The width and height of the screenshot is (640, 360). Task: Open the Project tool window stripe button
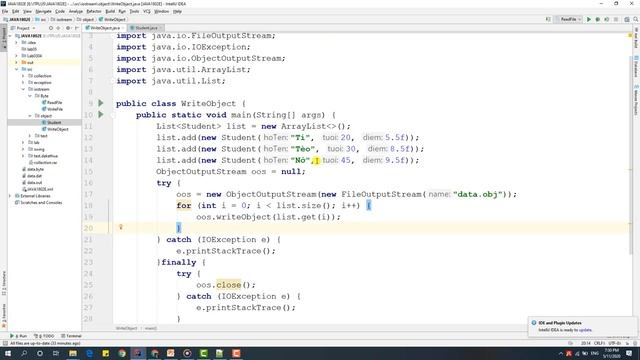click(x=4, y=38)
